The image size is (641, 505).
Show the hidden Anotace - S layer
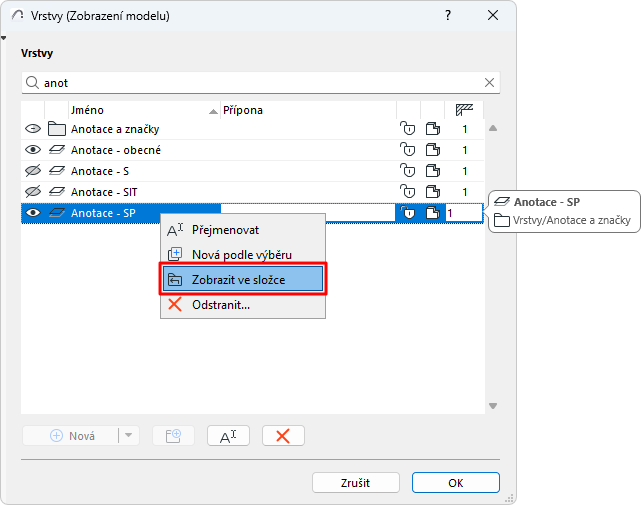point(33,171)
